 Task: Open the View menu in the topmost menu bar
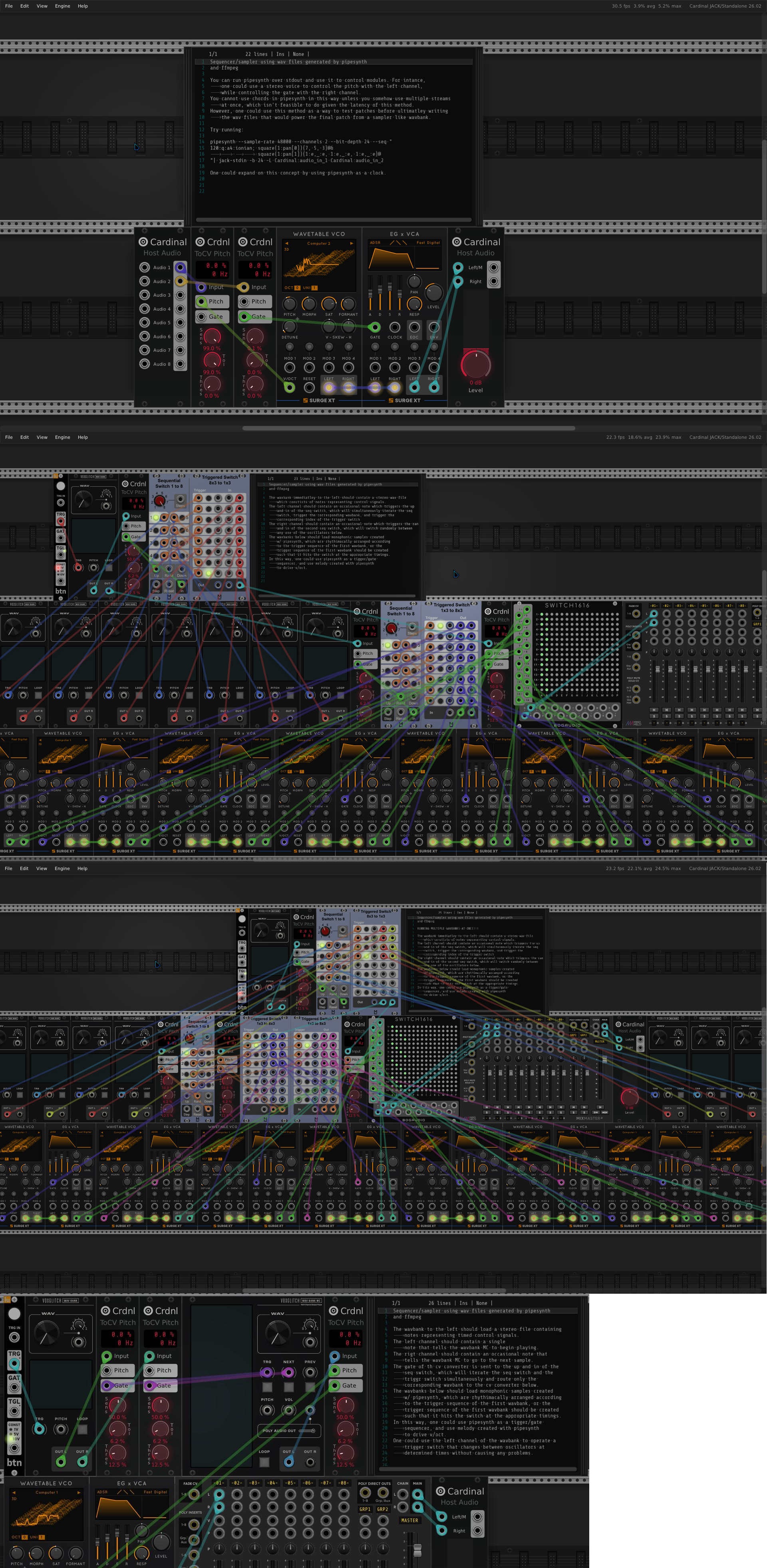42,6
